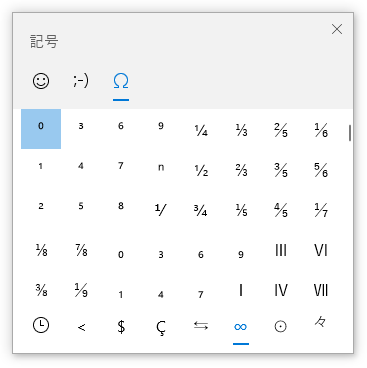Insert the Roman numeral VII
The width and height of the screenshot is (367, 368).
(x=321, y=289)
